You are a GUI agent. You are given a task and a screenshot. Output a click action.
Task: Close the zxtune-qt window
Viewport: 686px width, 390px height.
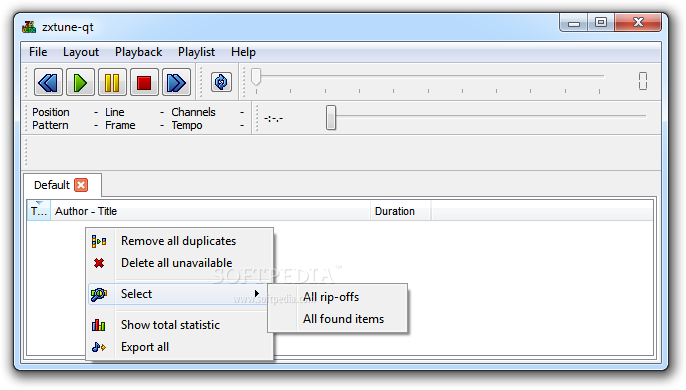[x=638, y=22]
